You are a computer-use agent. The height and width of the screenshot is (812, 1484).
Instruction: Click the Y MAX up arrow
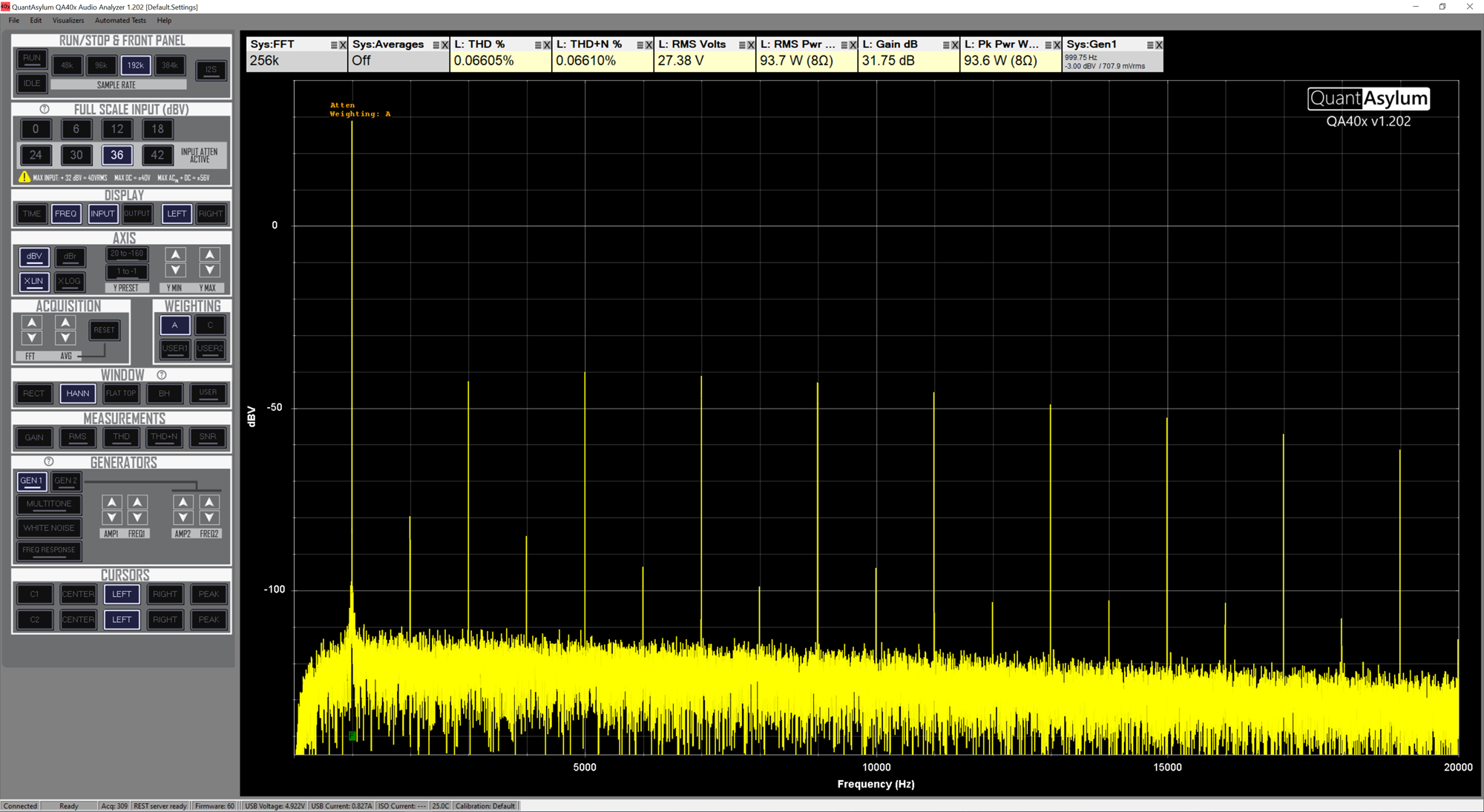tap(210, 254)
